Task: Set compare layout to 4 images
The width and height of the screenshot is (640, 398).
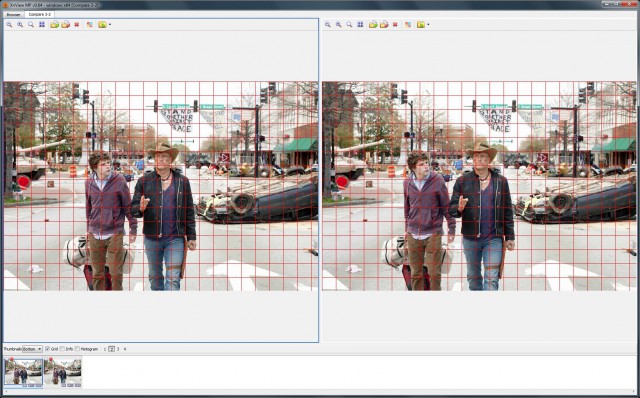Action: [x=125, y=349]
